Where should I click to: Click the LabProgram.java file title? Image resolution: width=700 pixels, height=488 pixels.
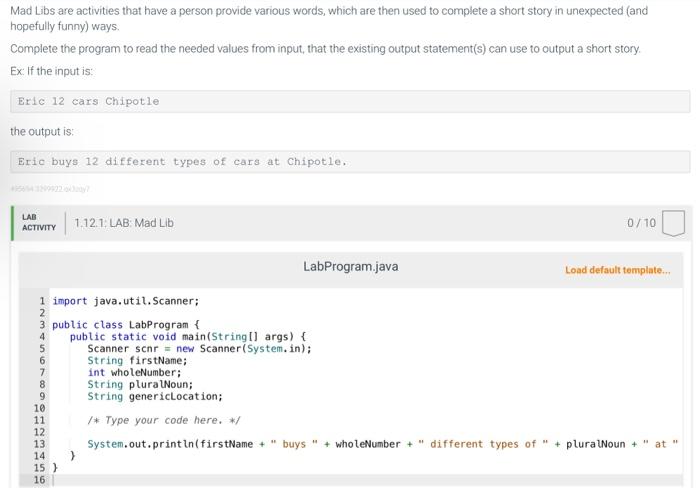click(350, 267)
